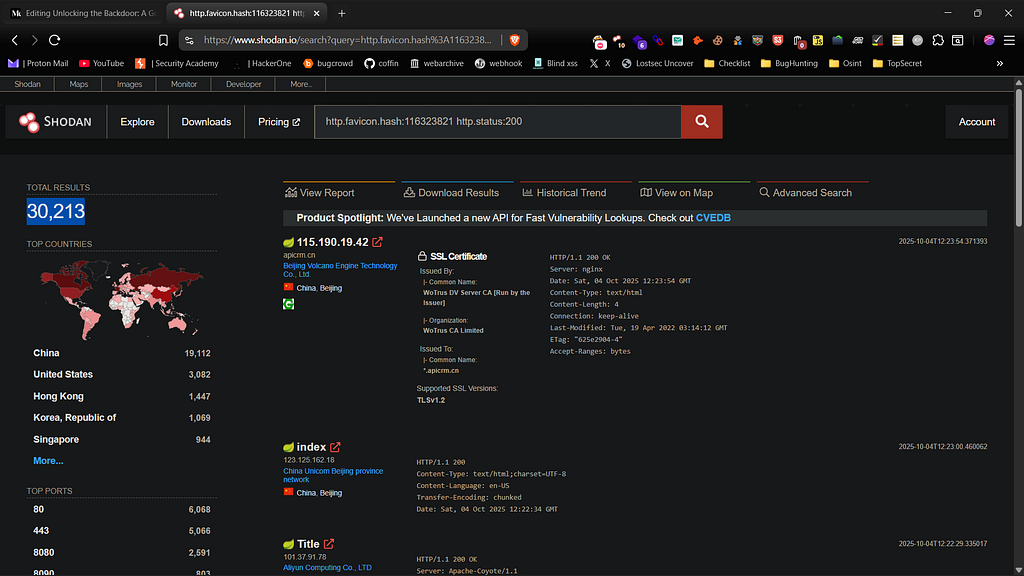
Task: Open the browser Extensions puzzle icon
Action: point(937,40)
